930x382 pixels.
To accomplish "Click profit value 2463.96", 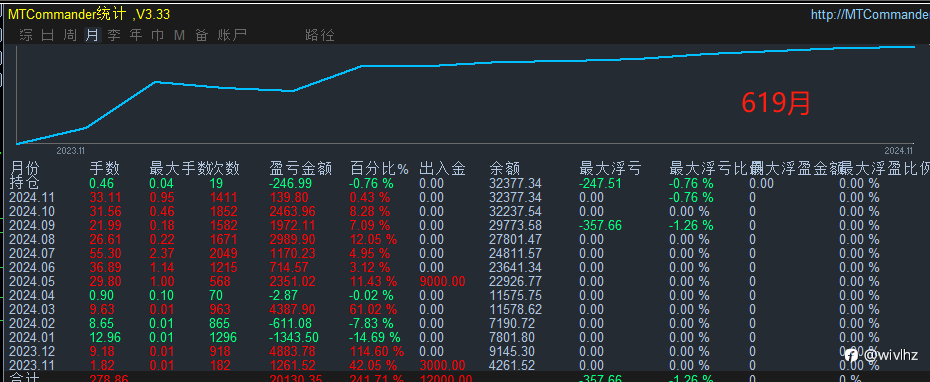I will coord(293,211).
